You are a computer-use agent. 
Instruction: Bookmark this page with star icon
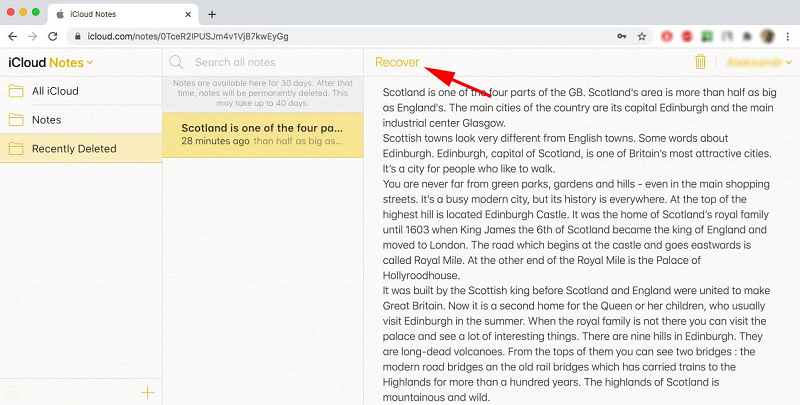click(x=642, y=36)
